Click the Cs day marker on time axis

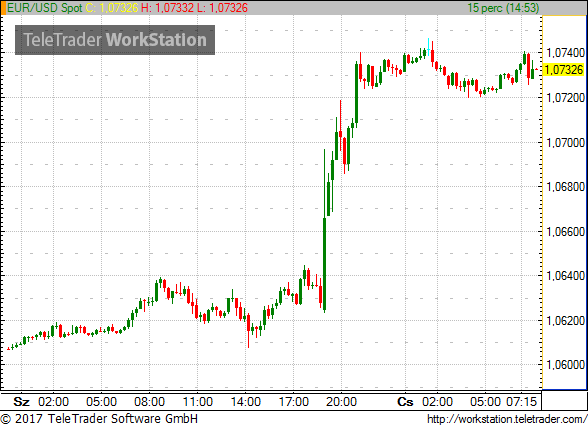pos(405,402)
